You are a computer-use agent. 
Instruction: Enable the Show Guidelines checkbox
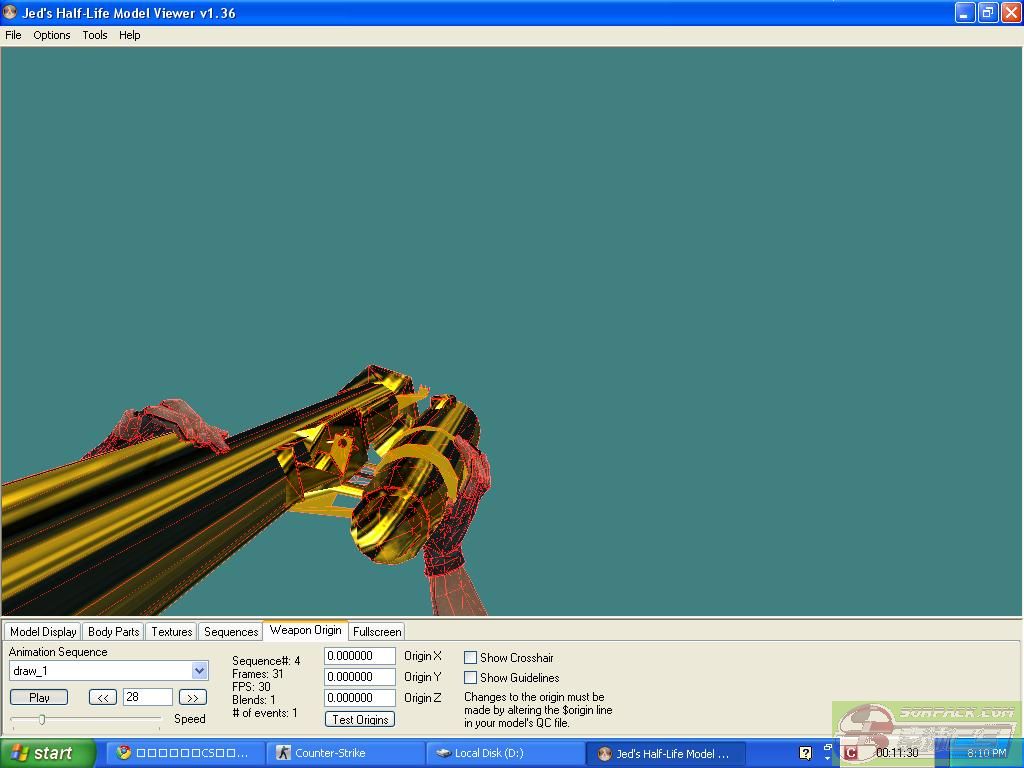tap(470, 678)
